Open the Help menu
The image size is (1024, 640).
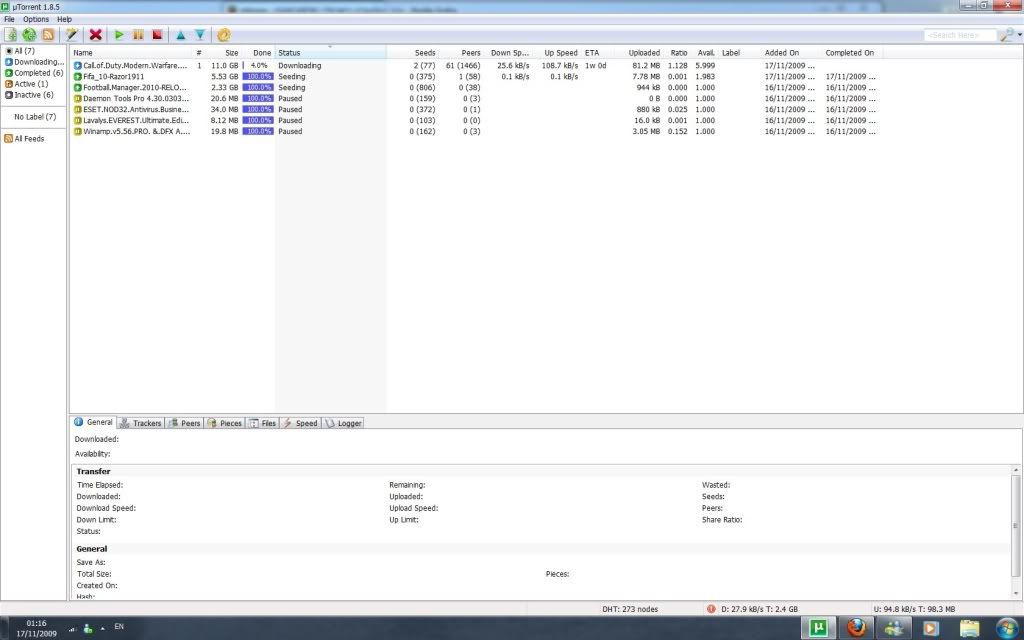(x=64, y=20)
